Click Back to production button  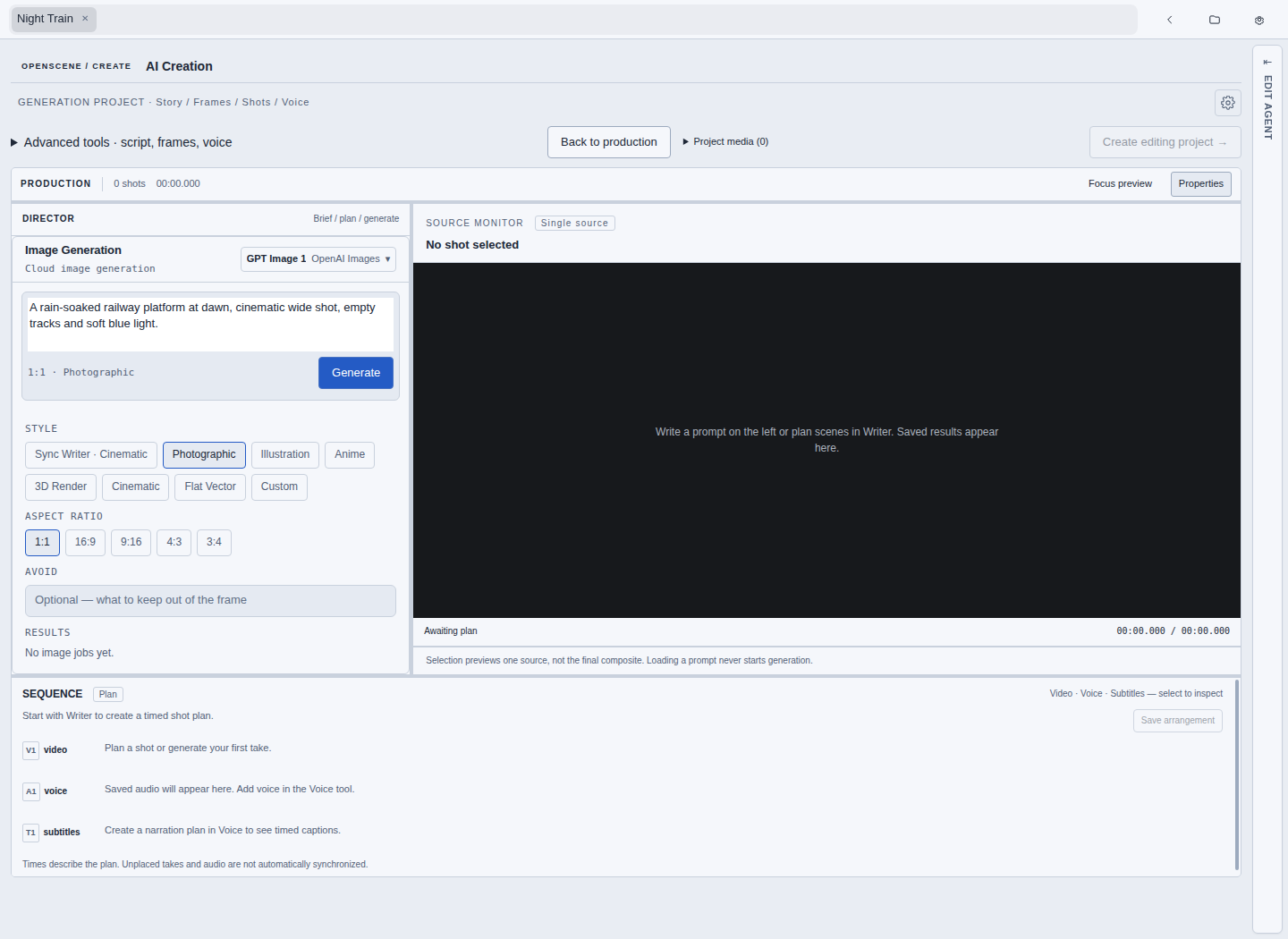tap(609, 142)
